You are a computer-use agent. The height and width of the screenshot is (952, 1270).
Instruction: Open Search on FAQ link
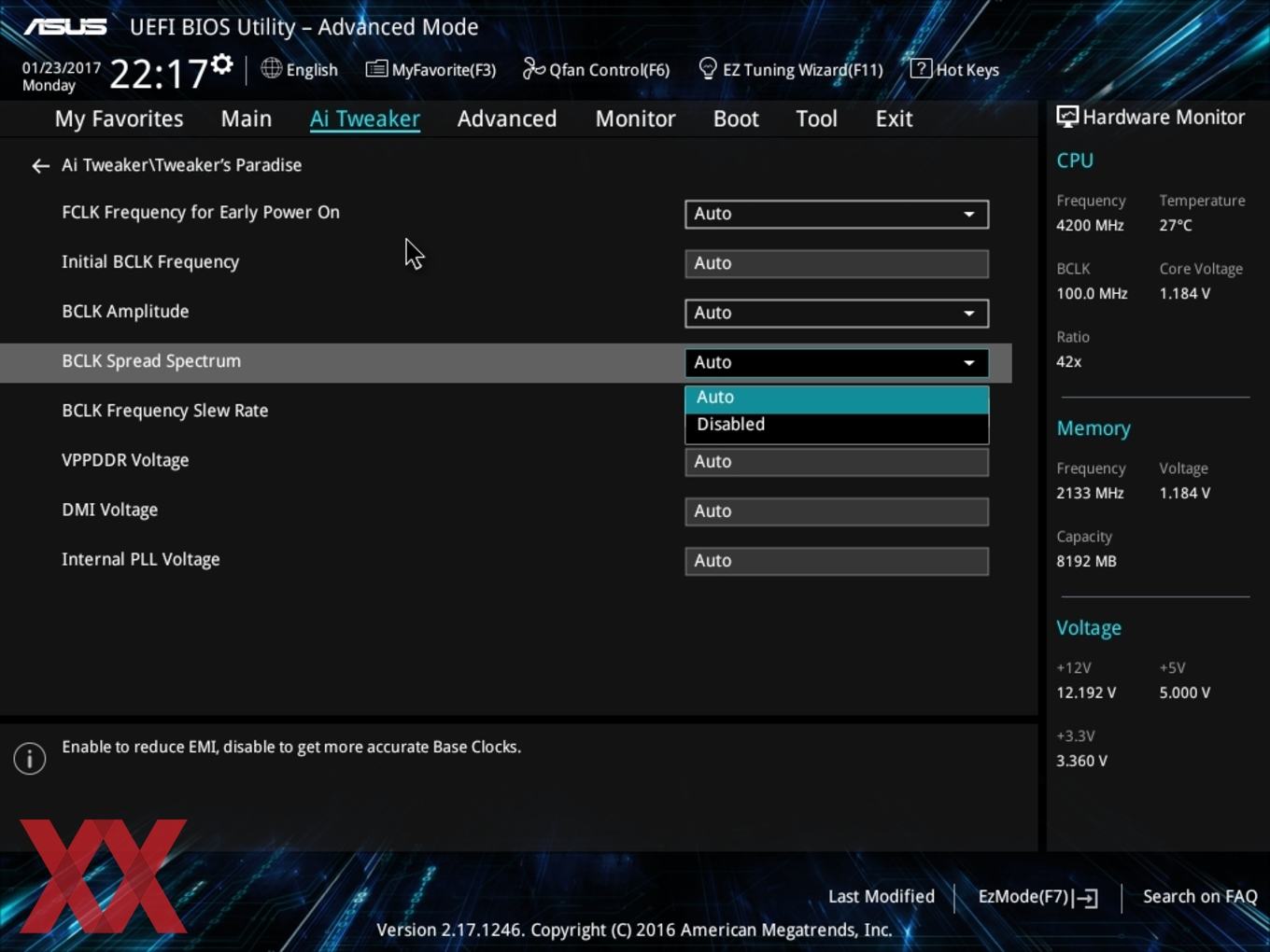click(1200, 896)
